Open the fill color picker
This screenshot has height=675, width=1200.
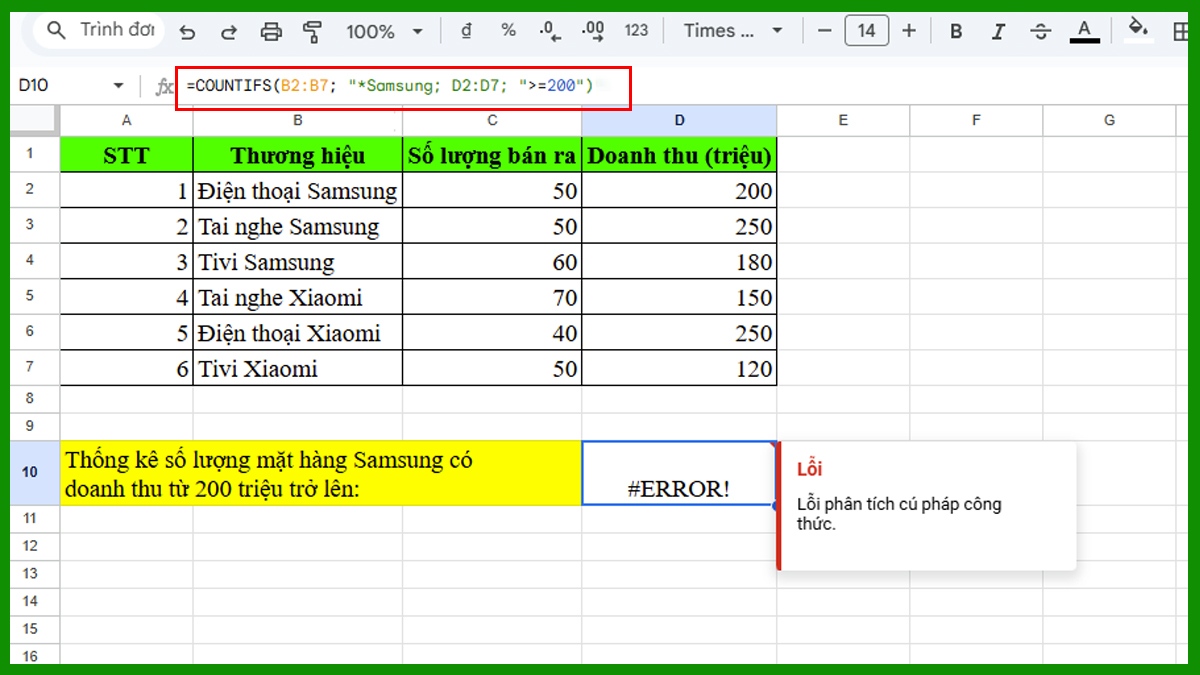(x=1138, y=30)
